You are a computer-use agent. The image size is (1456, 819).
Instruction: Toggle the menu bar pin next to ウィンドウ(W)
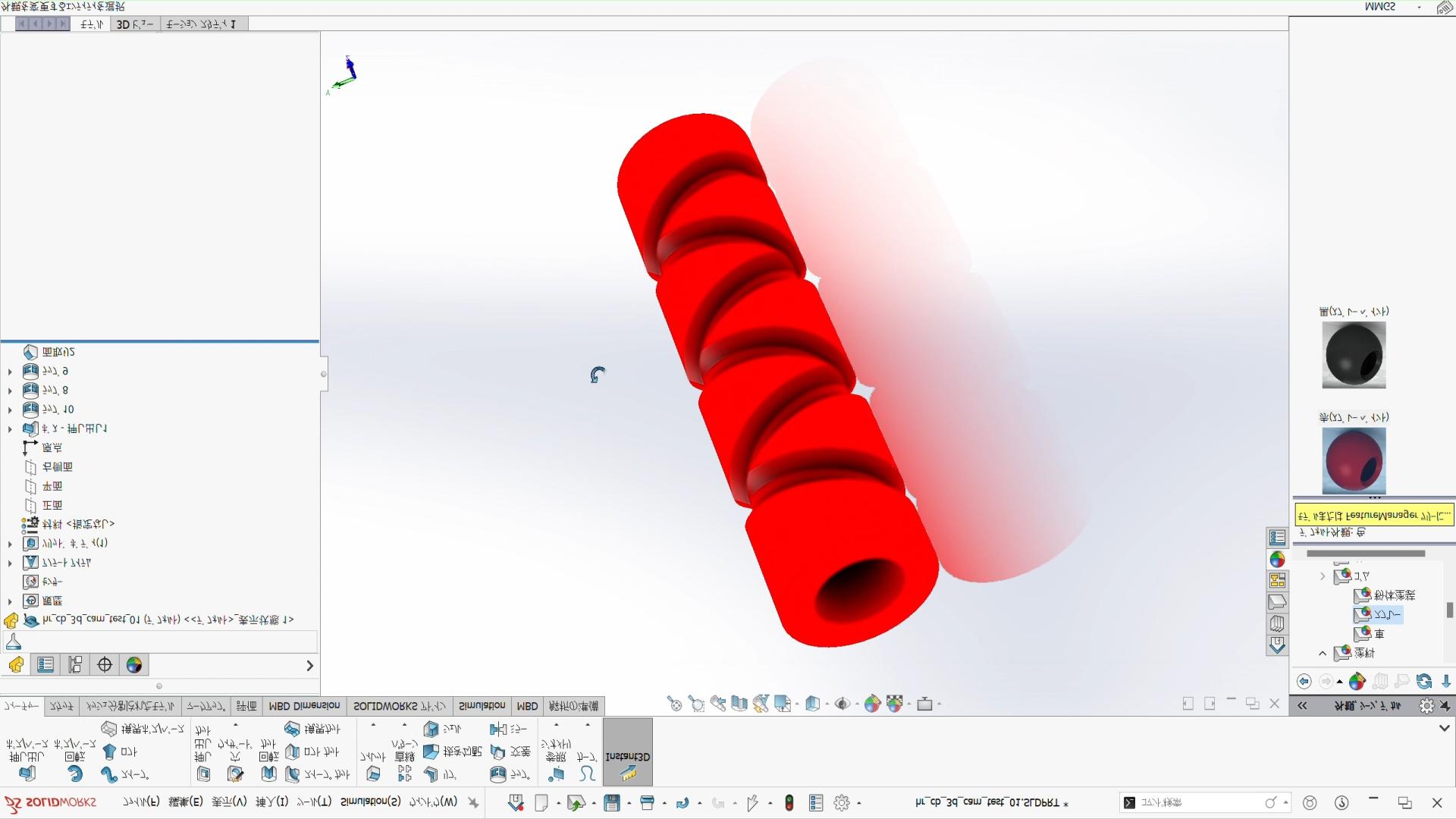pos(473,802)
